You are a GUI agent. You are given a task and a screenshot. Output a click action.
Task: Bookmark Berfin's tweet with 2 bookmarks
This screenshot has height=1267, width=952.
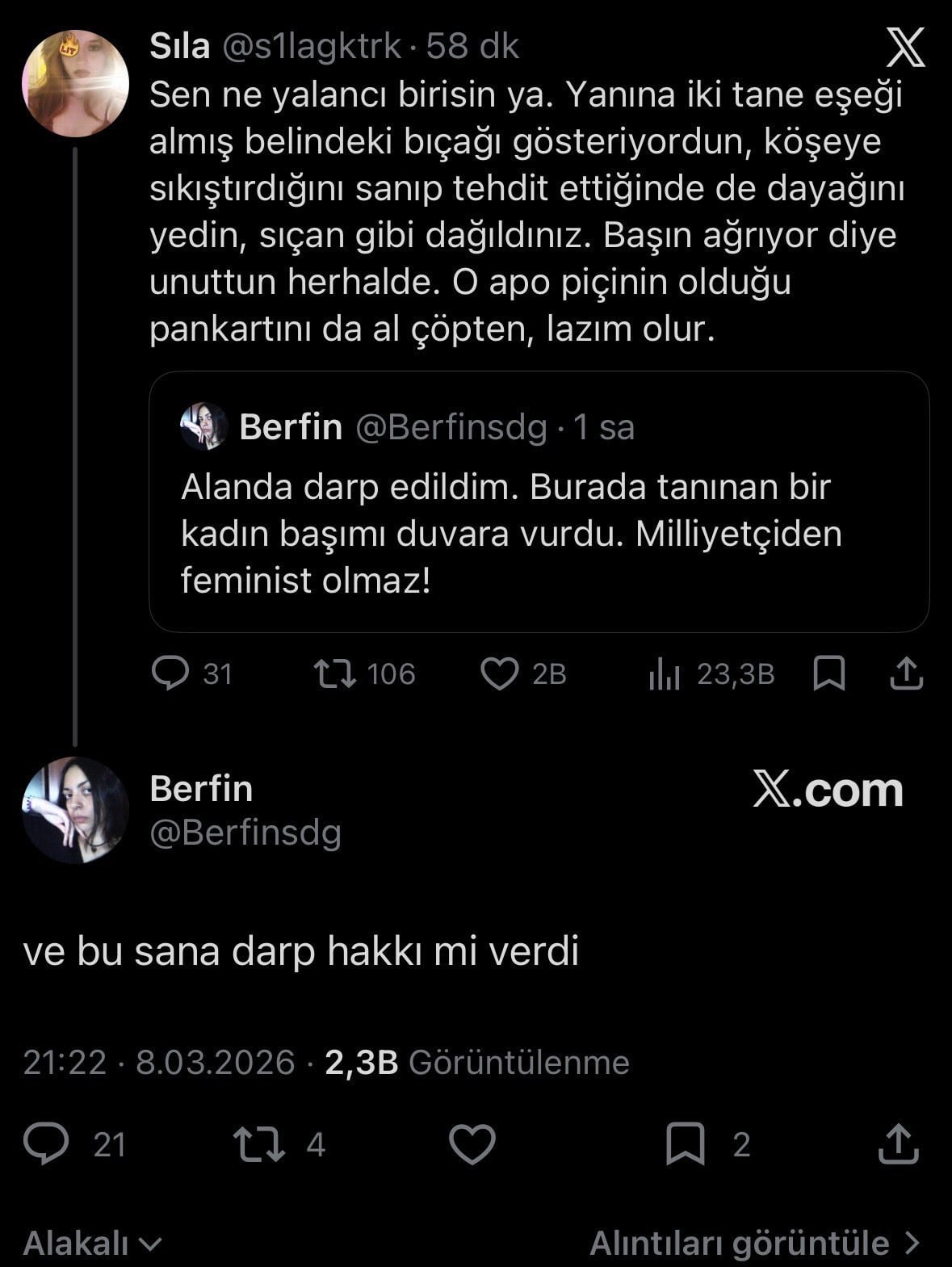685,1144
